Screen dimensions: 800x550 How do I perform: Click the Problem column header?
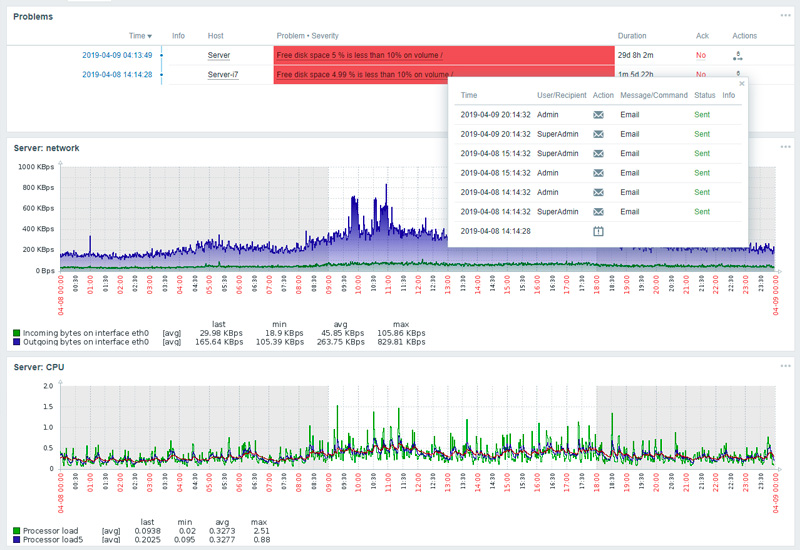[292, 36]
